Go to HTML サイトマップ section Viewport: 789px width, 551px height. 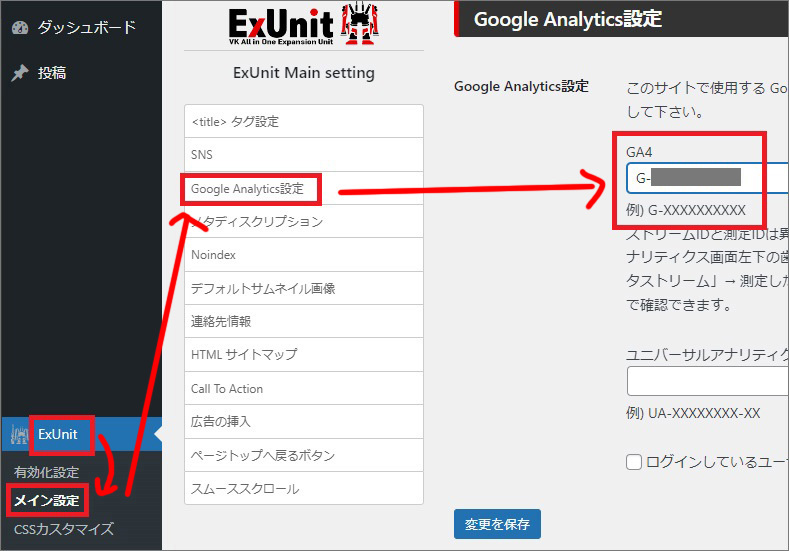click(x=304, y=355)
